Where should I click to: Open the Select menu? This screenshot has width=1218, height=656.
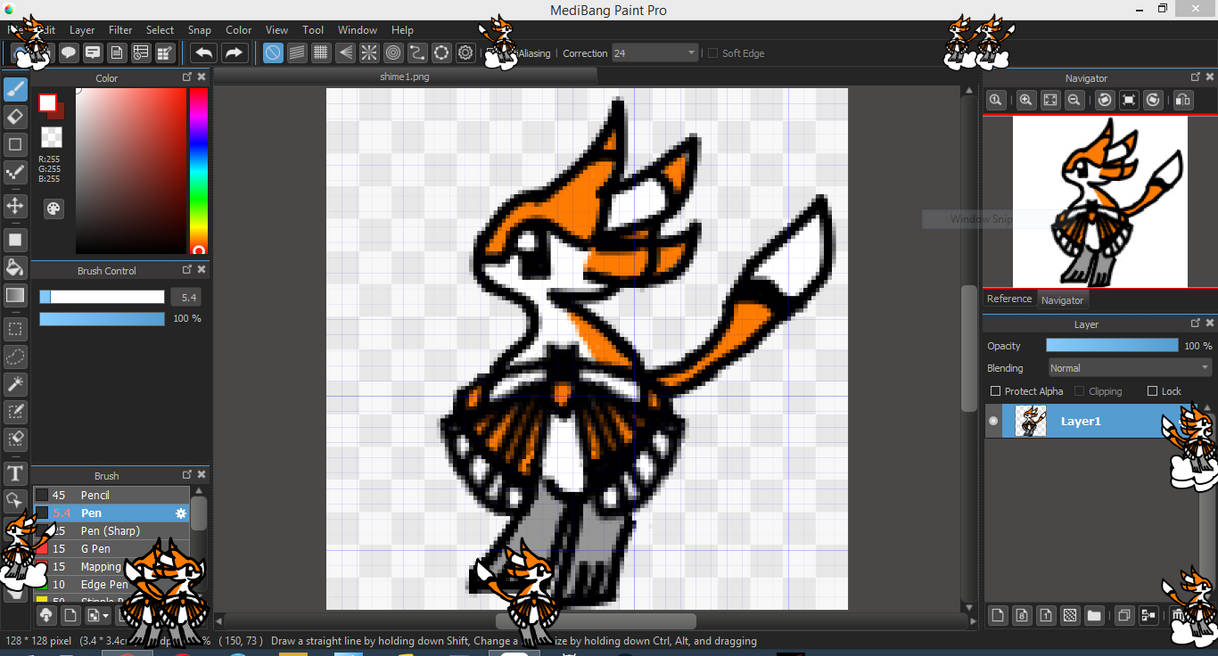pos(160,30)
